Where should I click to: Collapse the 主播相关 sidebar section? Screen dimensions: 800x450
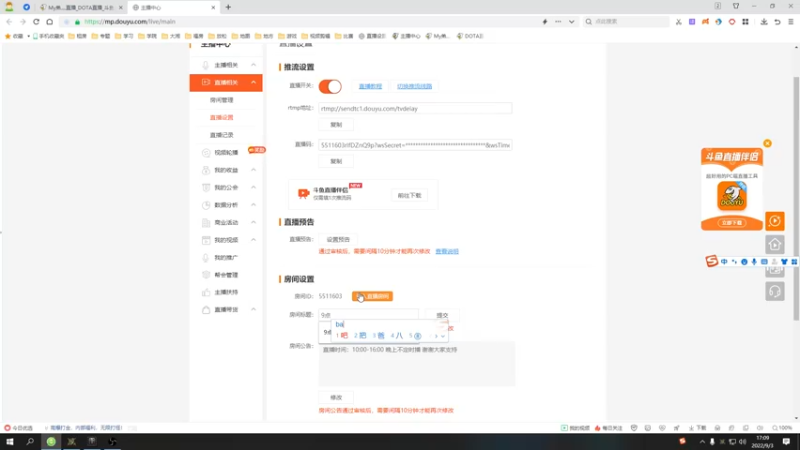point(253,65)
